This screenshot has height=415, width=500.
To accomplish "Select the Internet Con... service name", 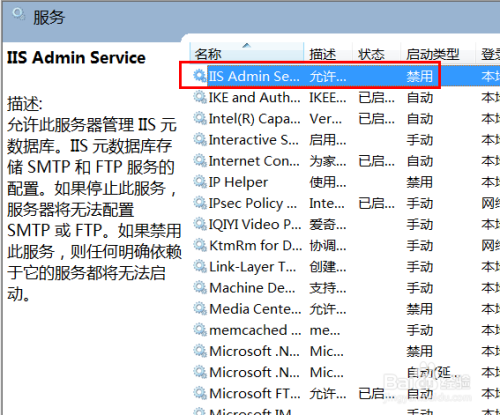I will click(254, 161).
